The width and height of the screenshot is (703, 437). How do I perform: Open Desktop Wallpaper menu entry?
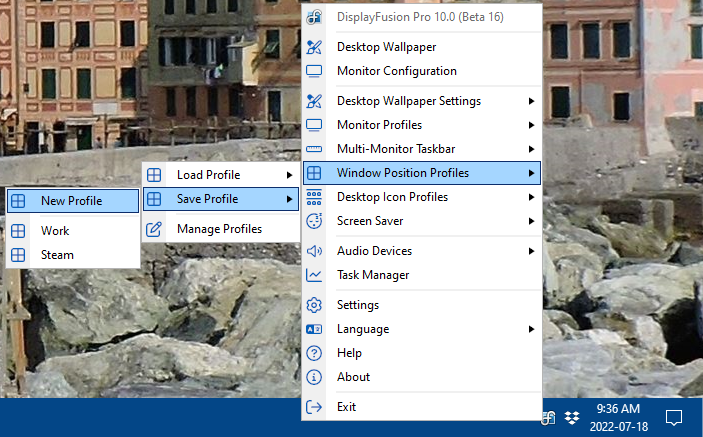click(x=422, y=47)
